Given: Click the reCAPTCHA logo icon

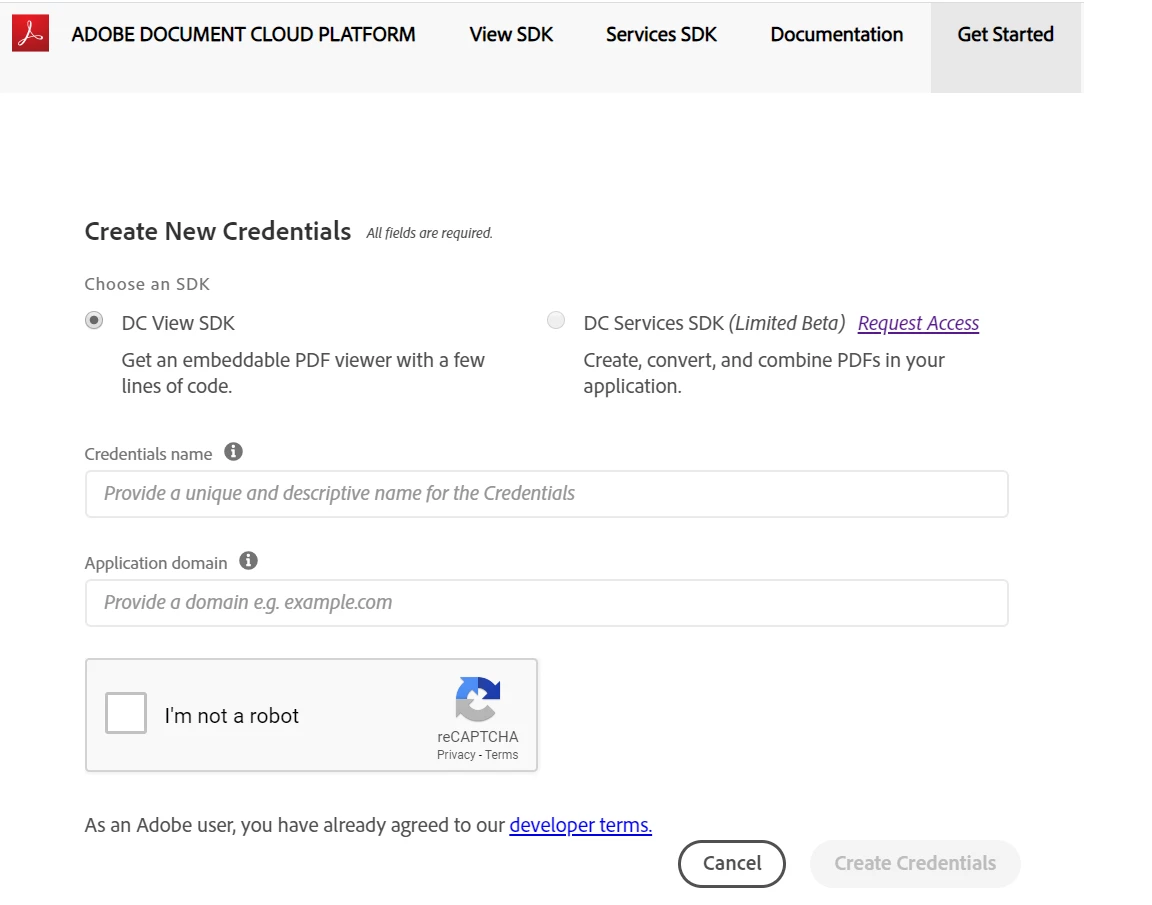Looking at the screenshot, I should 477,699.
